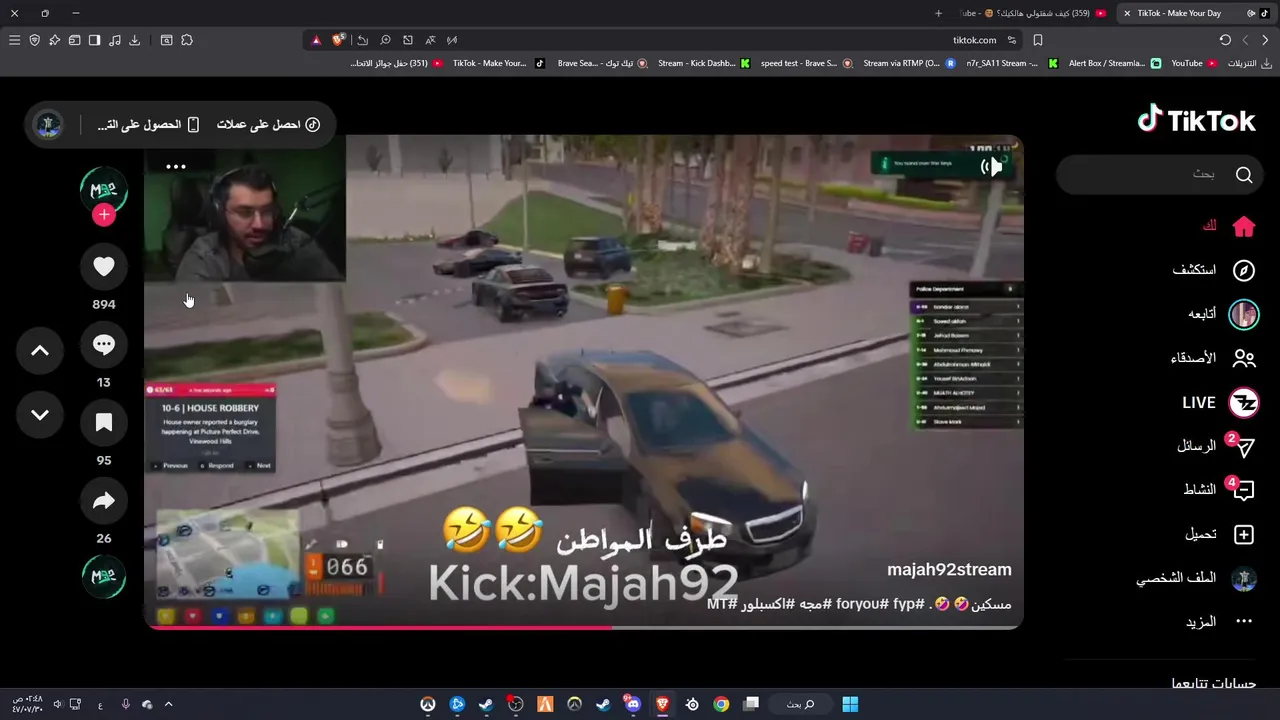
Task: Toggle the video mute speaker icon
Action: 991,167
